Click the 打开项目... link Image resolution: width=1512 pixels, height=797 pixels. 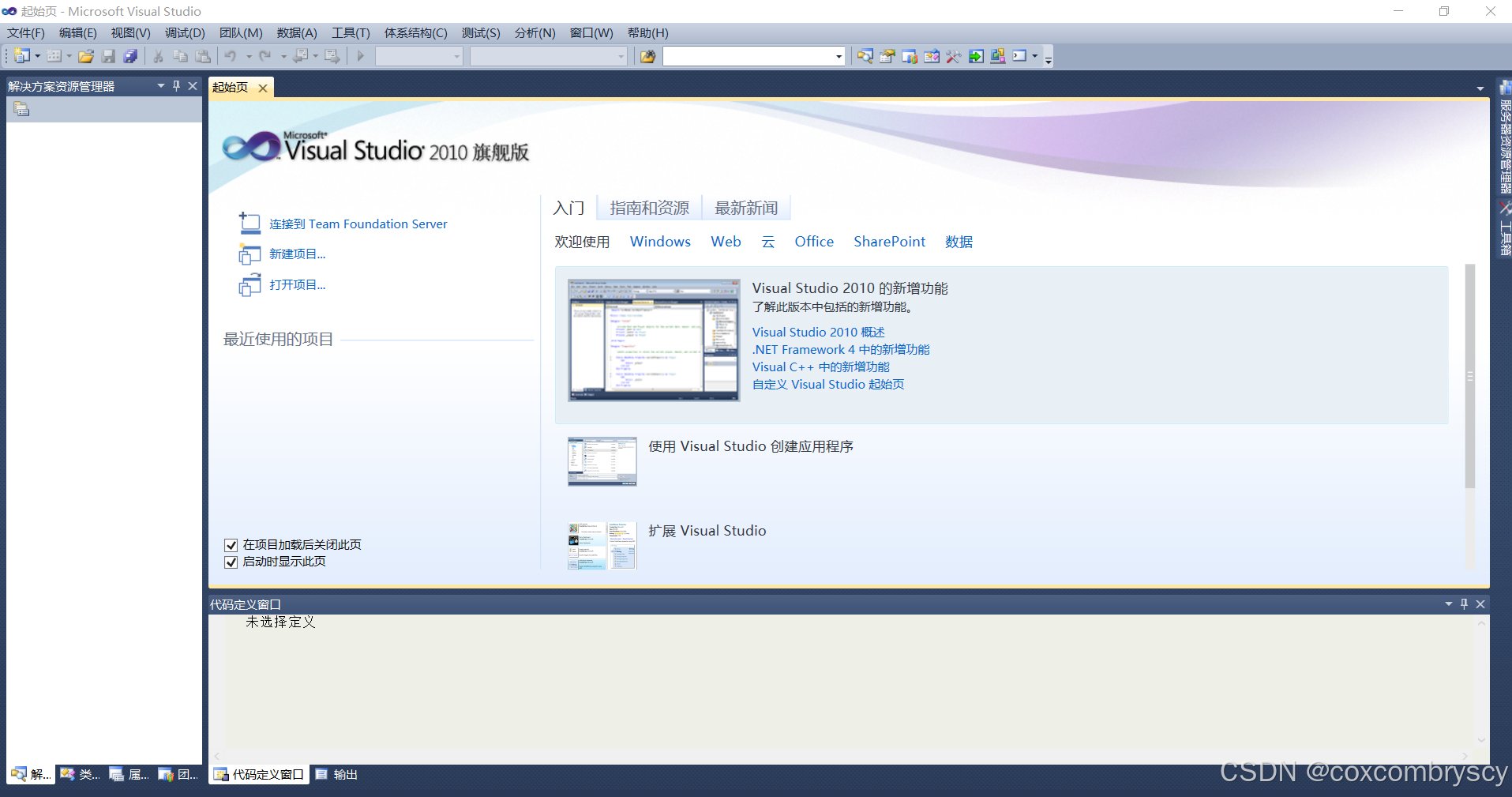298,285
